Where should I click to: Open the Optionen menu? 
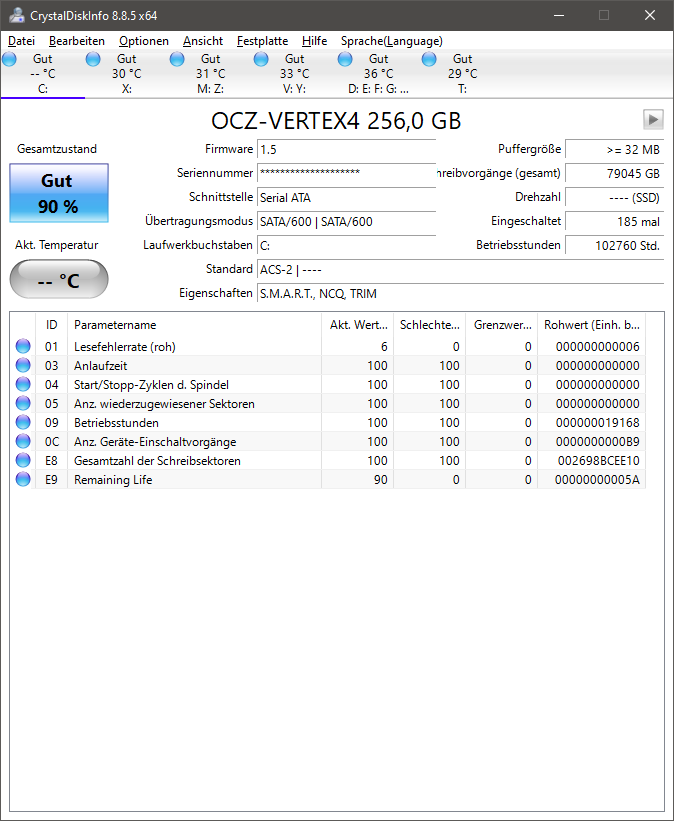(x=144, y=41)
